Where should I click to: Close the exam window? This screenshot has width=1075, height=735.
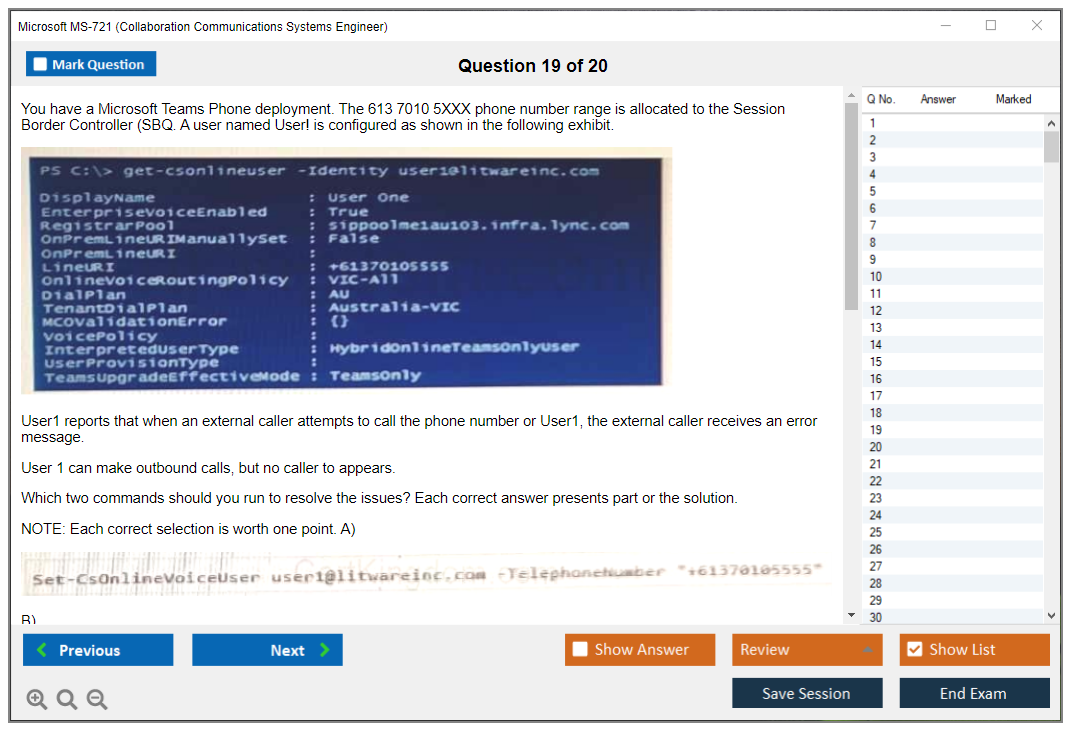pos(1037,25)
